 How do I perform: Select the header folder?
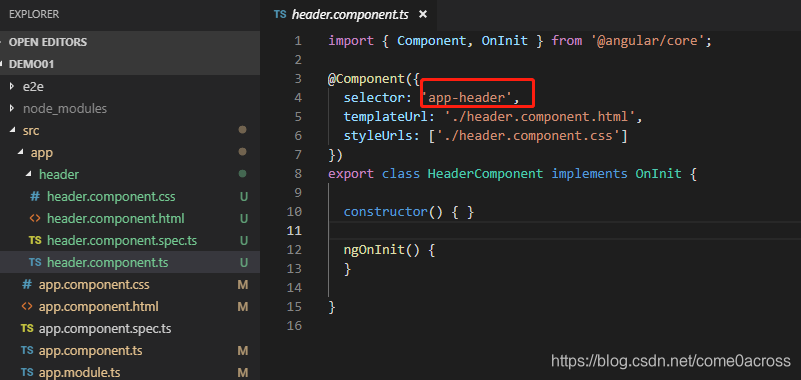click(x=59, y=175)
